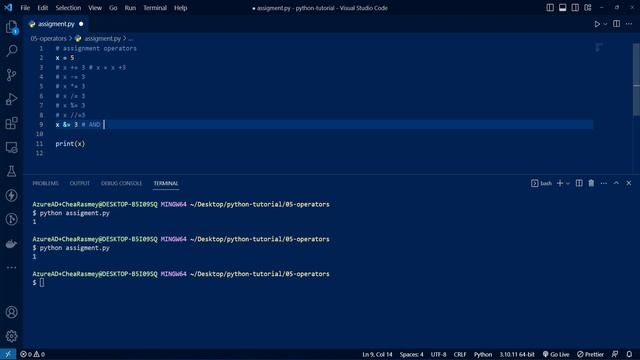This screenshot has height=360, width=640.
Task: Split the terminal panel
Action: pos(579,183)
